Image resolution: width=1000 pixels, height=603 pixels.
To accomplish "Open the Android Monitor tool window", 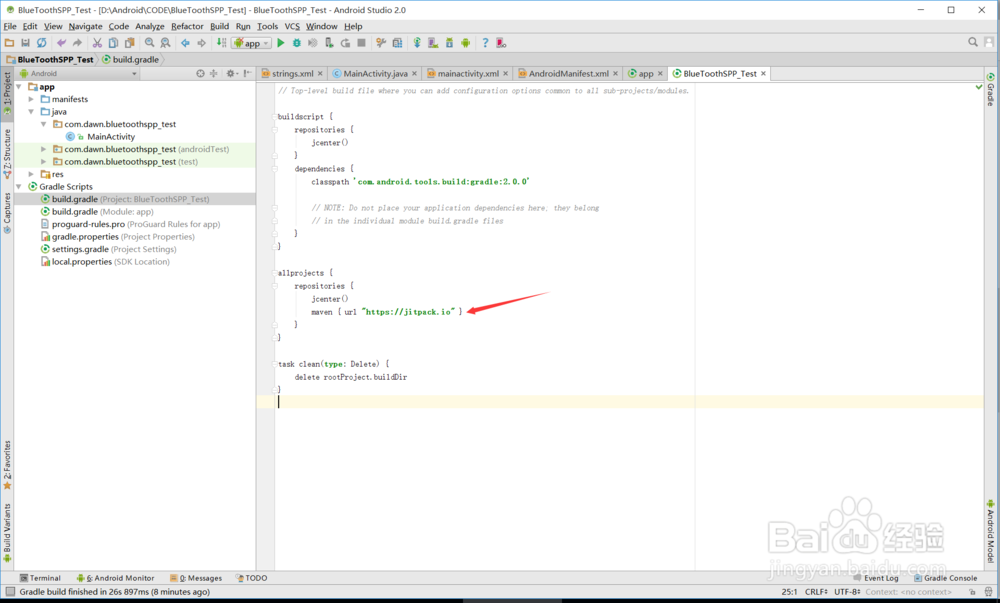I will pyautogui.click(x=115, y=578).
